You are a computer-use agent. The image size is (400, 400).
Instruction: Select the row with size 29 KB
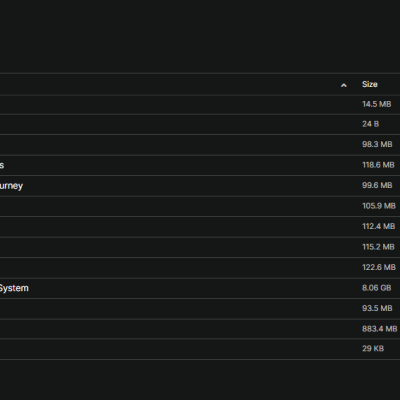click(200, 349)
